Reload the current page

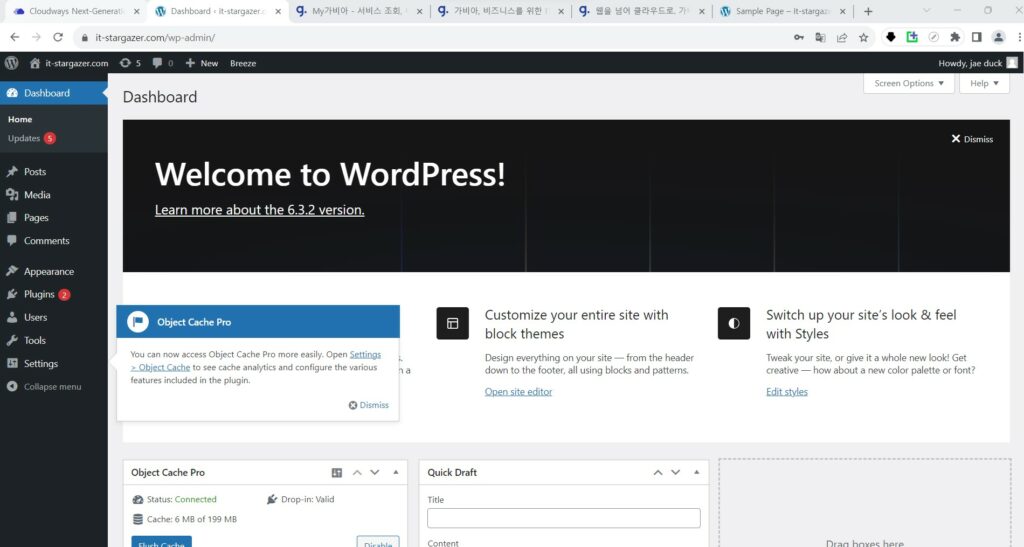tap(57, 37)
